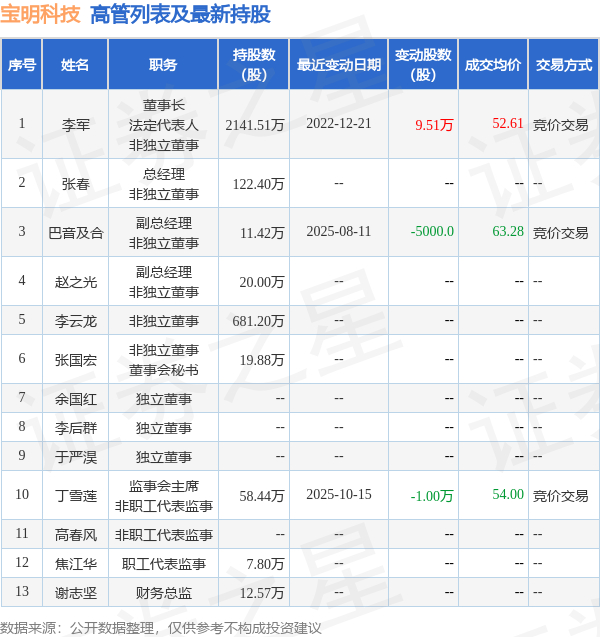This screenshot has width=600, height=637.
Task: Click the name 张国宏
Action: [76, 360]
